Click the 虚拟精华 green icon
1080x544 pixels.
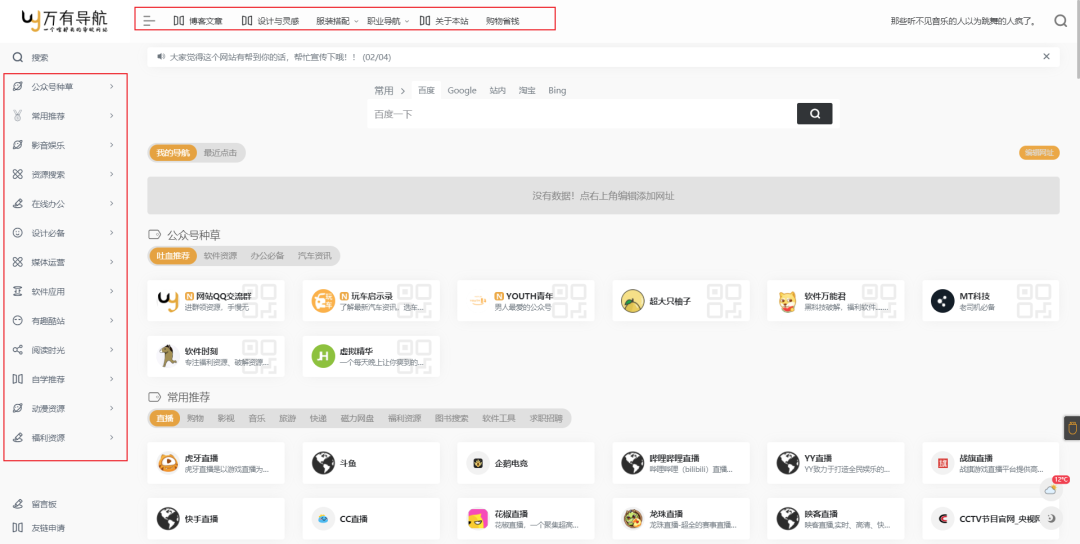(x=323, y=355)
